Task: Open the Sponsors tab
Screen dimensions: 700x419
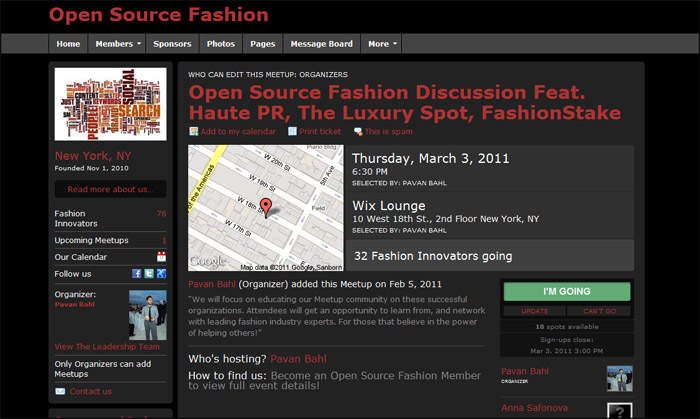Action: point(172,44)
